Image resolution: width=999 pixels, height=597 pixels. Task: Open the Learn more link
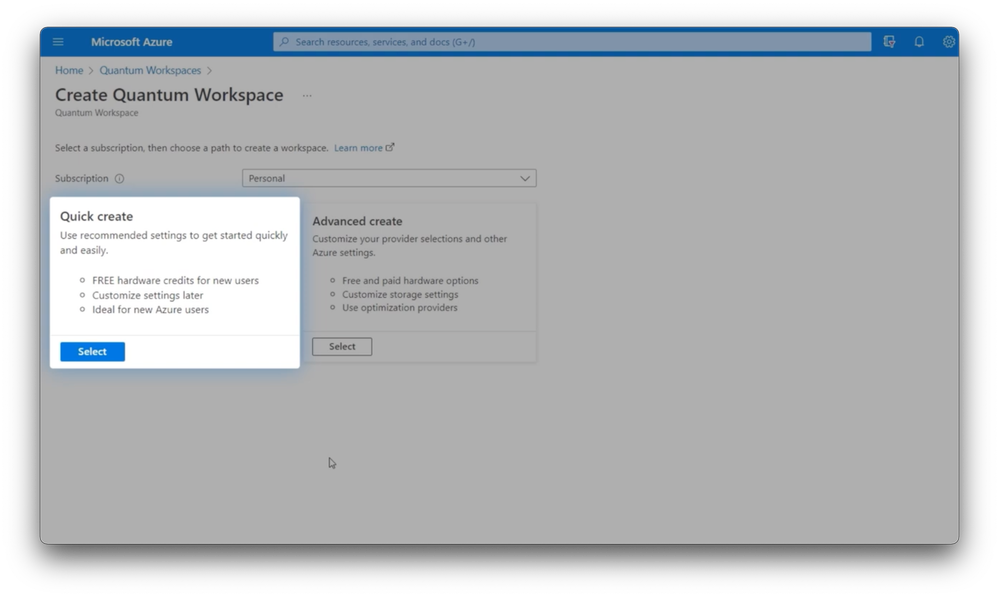[358, 148]
